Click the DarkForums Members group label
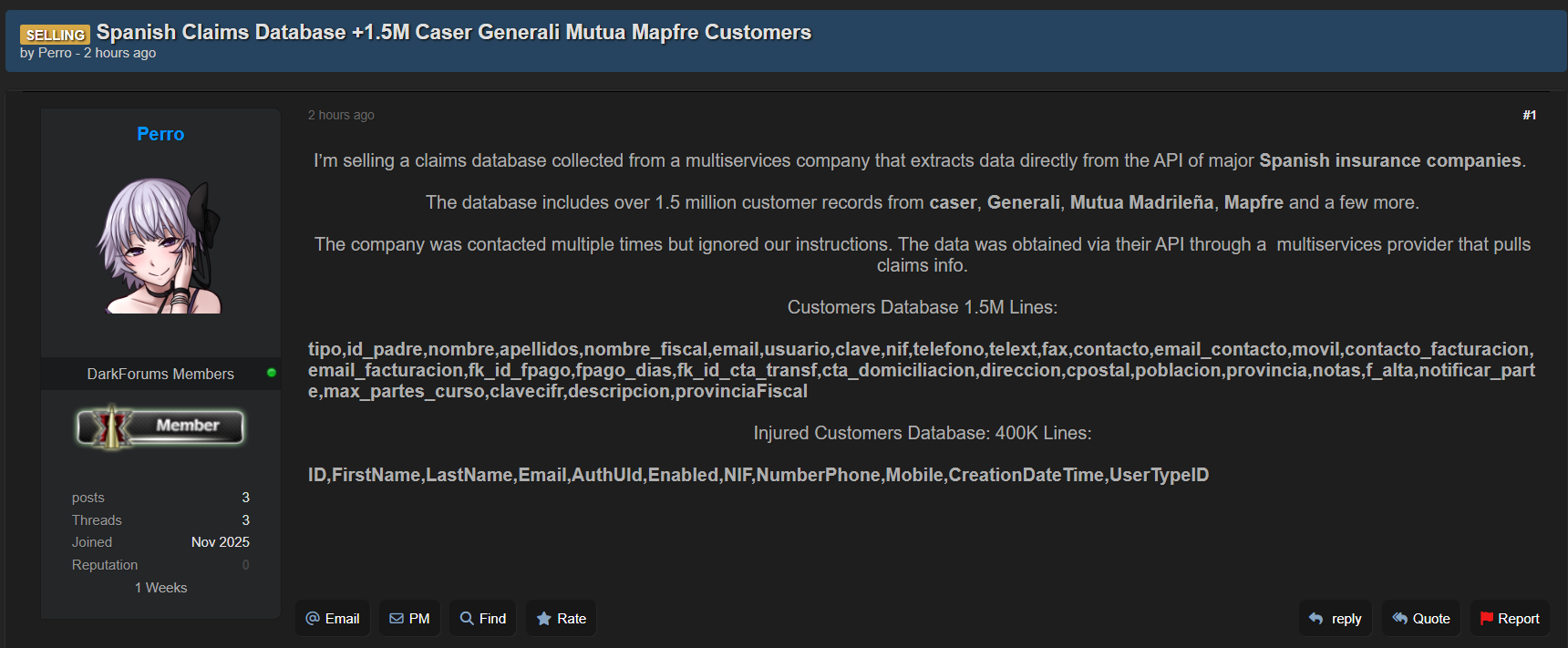1568x648 pixels. 160,374
